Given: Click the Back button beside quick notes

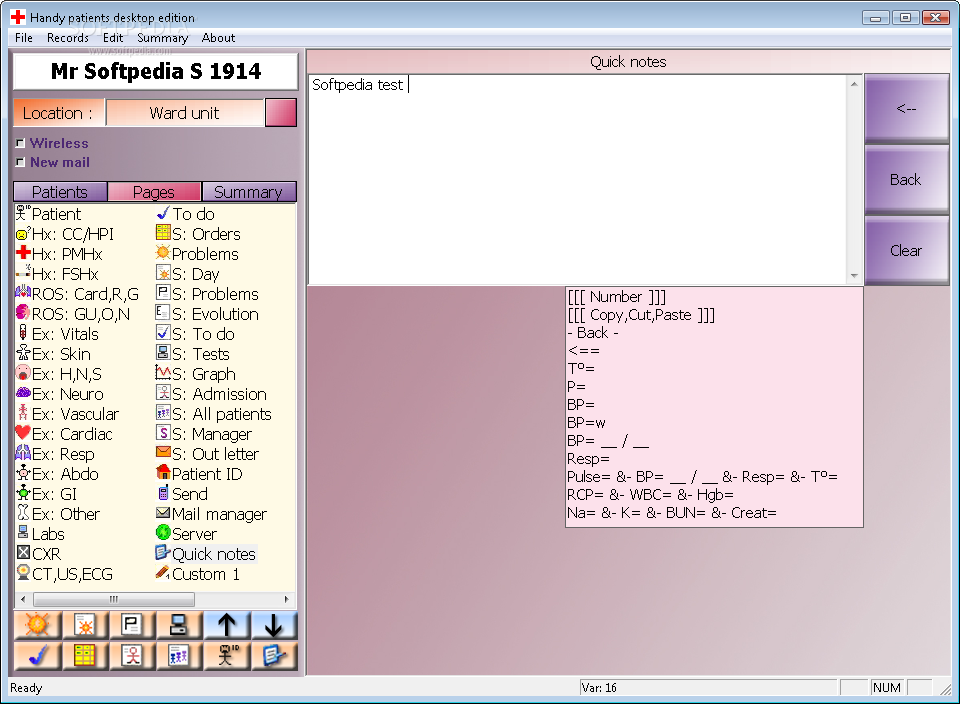Looking at the screenshot, I should coord(907,179).
